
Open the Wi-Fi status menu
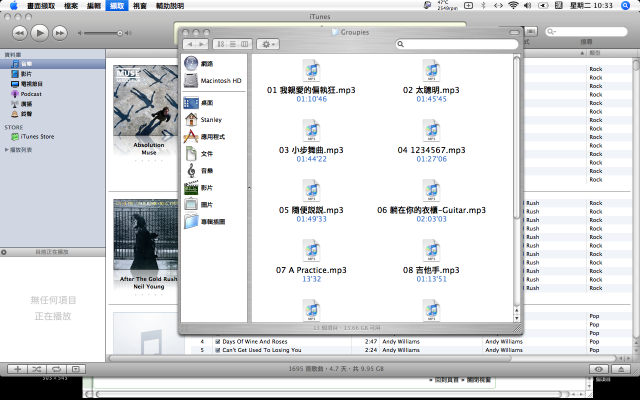pyautogui.click(x=513, y=5)
